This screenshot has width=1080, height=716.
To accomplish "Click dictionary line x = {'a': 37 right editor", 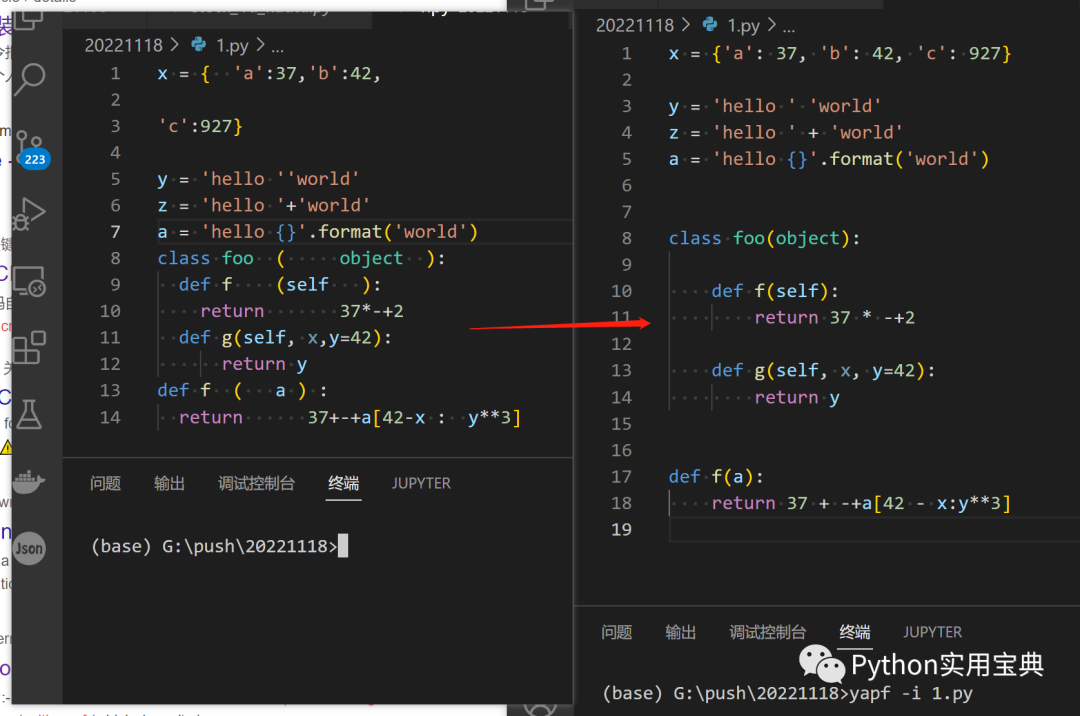I will click(840, 54).
